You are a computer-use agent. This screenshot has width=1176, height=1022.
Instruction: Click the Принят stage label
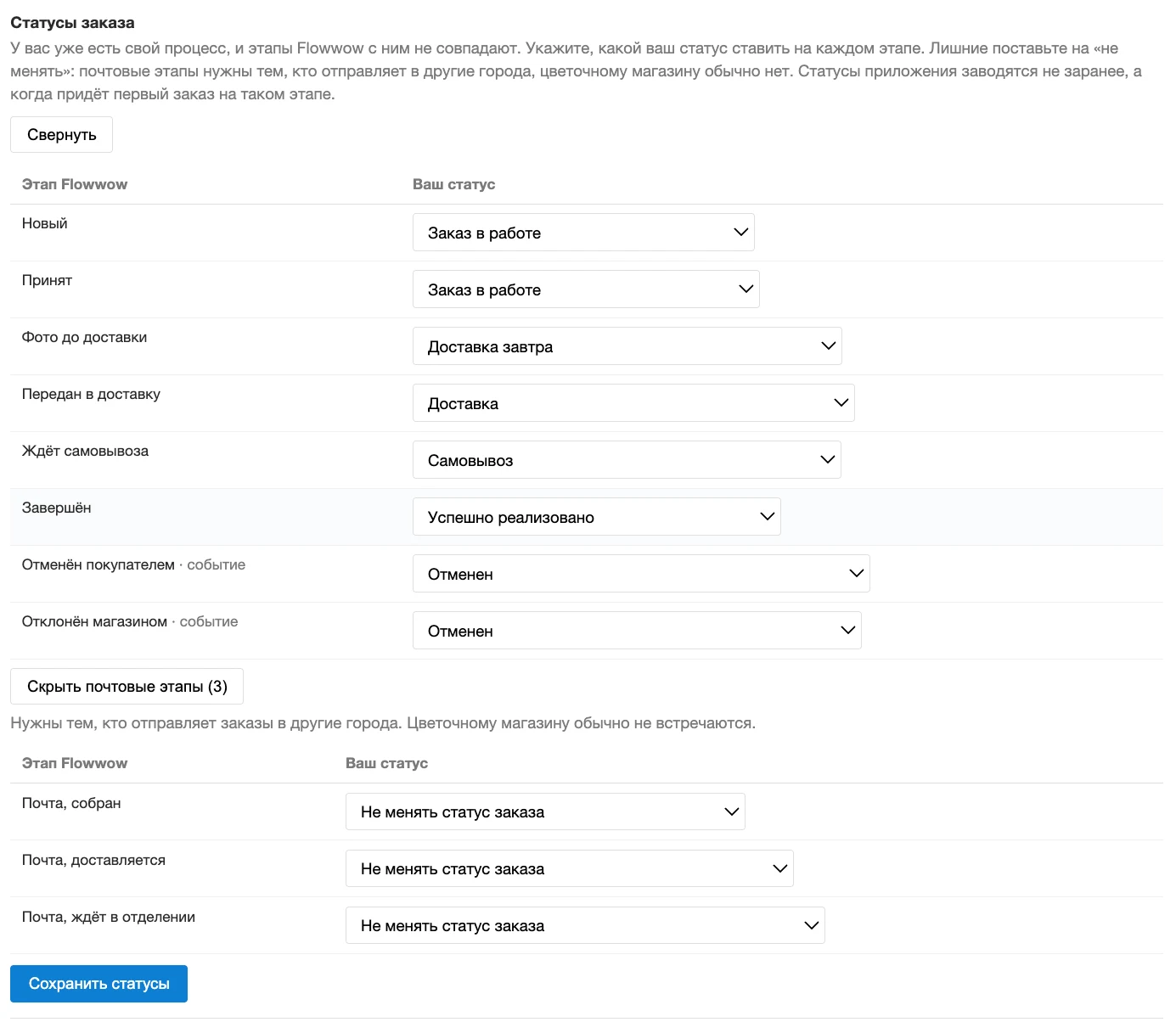47,280
